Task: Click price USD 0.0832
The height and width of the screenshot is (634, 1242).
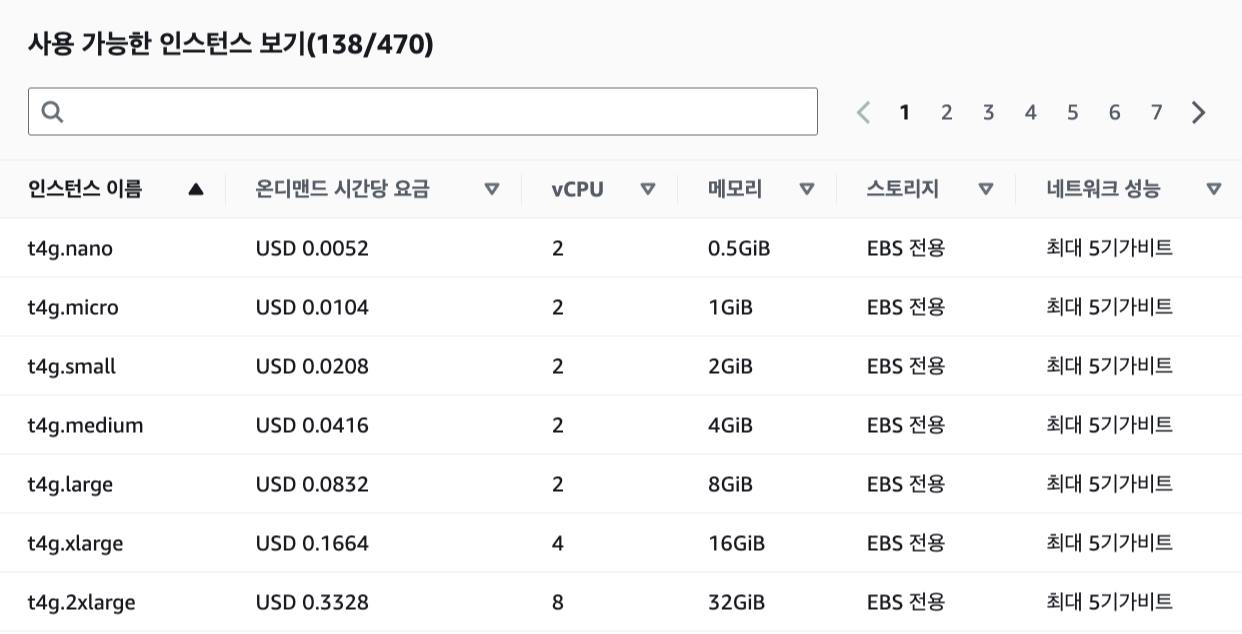Action: tap(312, 484)
